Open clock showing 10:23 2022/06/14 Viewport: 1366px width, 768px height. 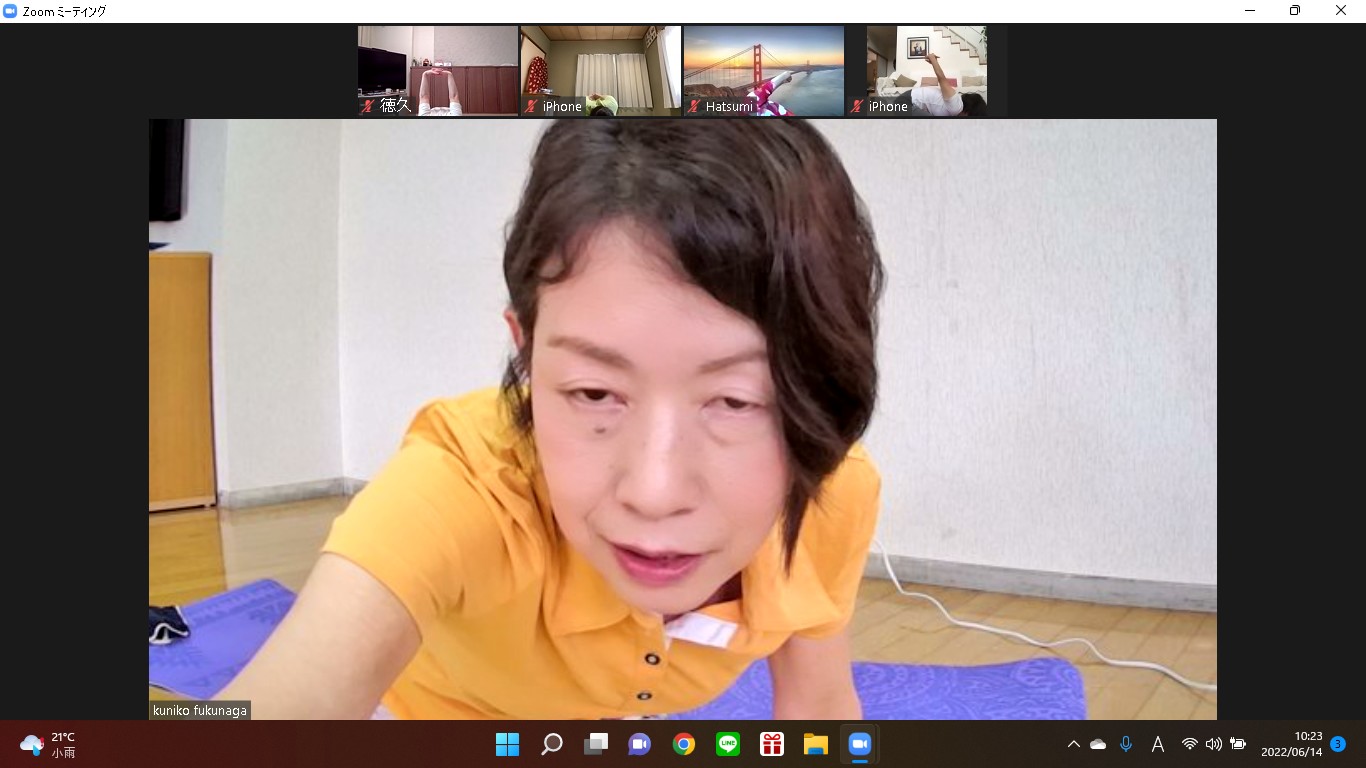tap(1292, 744)
